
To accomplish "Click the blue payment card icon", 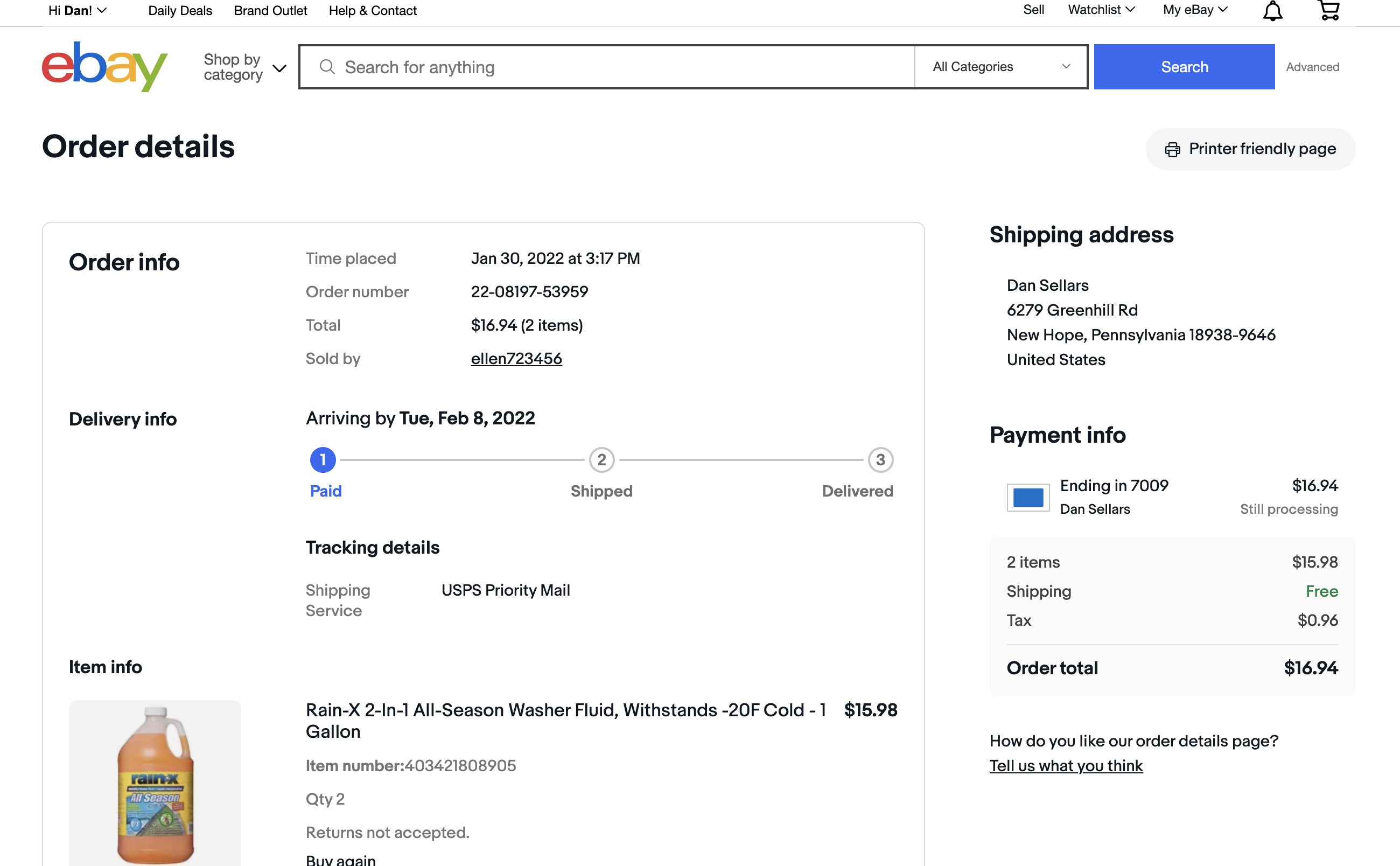I will 1028,497.
